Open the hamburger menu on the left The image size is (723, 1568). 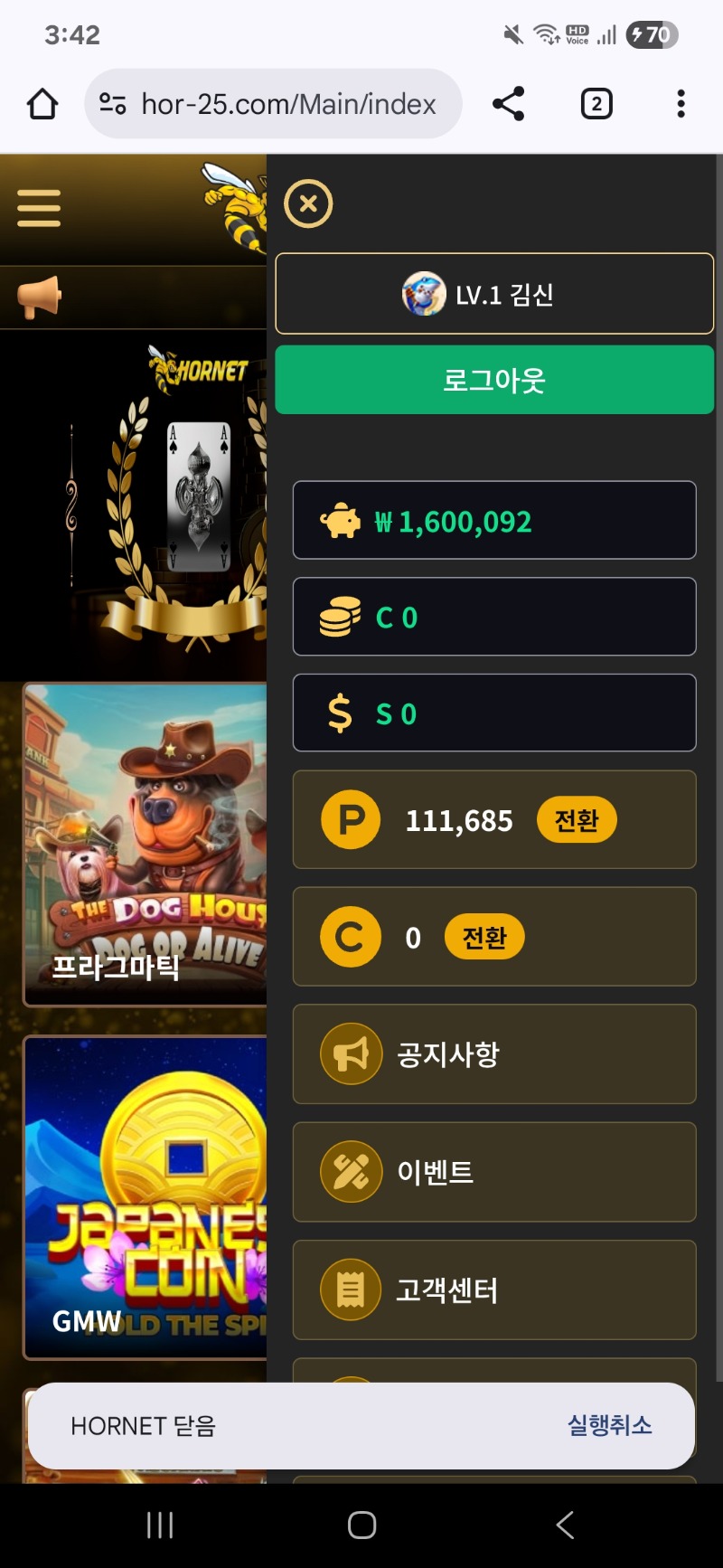(x=39, y=208)
